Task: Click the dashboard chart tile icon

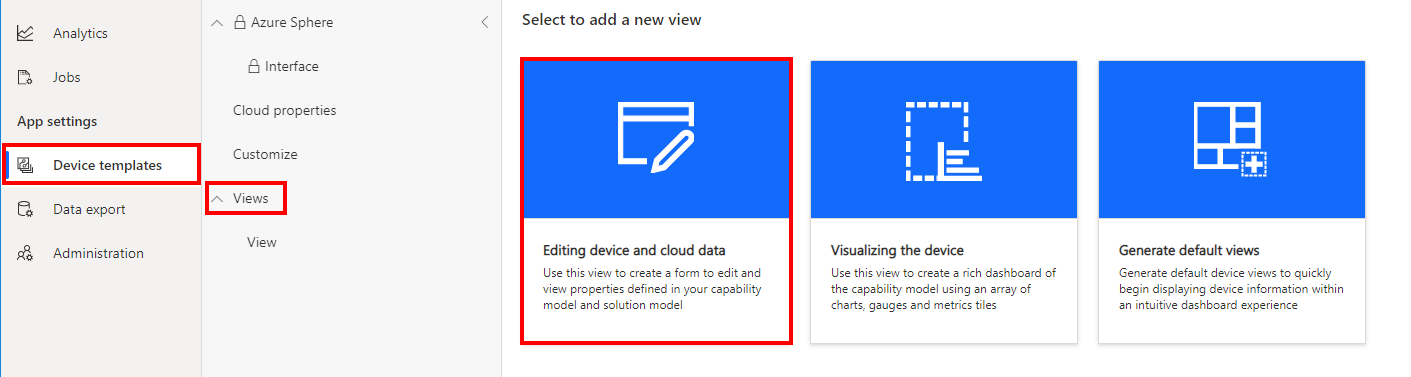Action: pyautogui.click(x=944, y=139)
